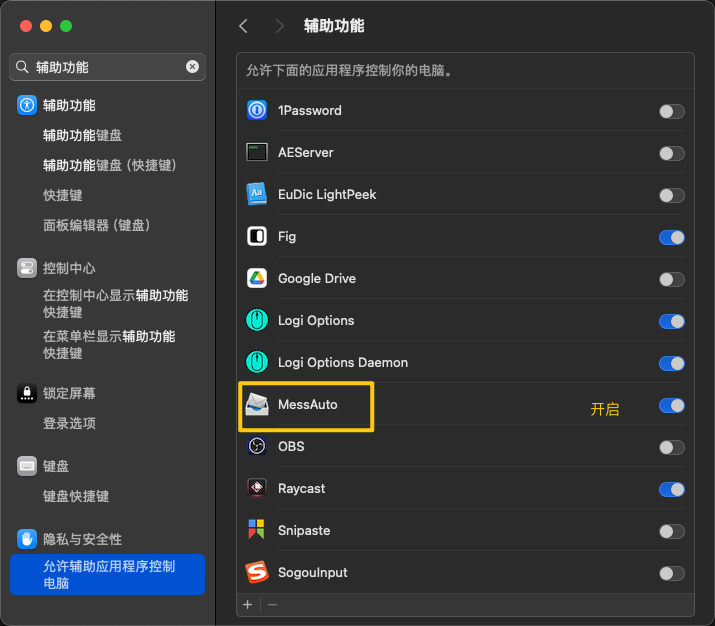Select the SogouInput row label
Screen dimensions: 715x626
(x=313, y=572)
